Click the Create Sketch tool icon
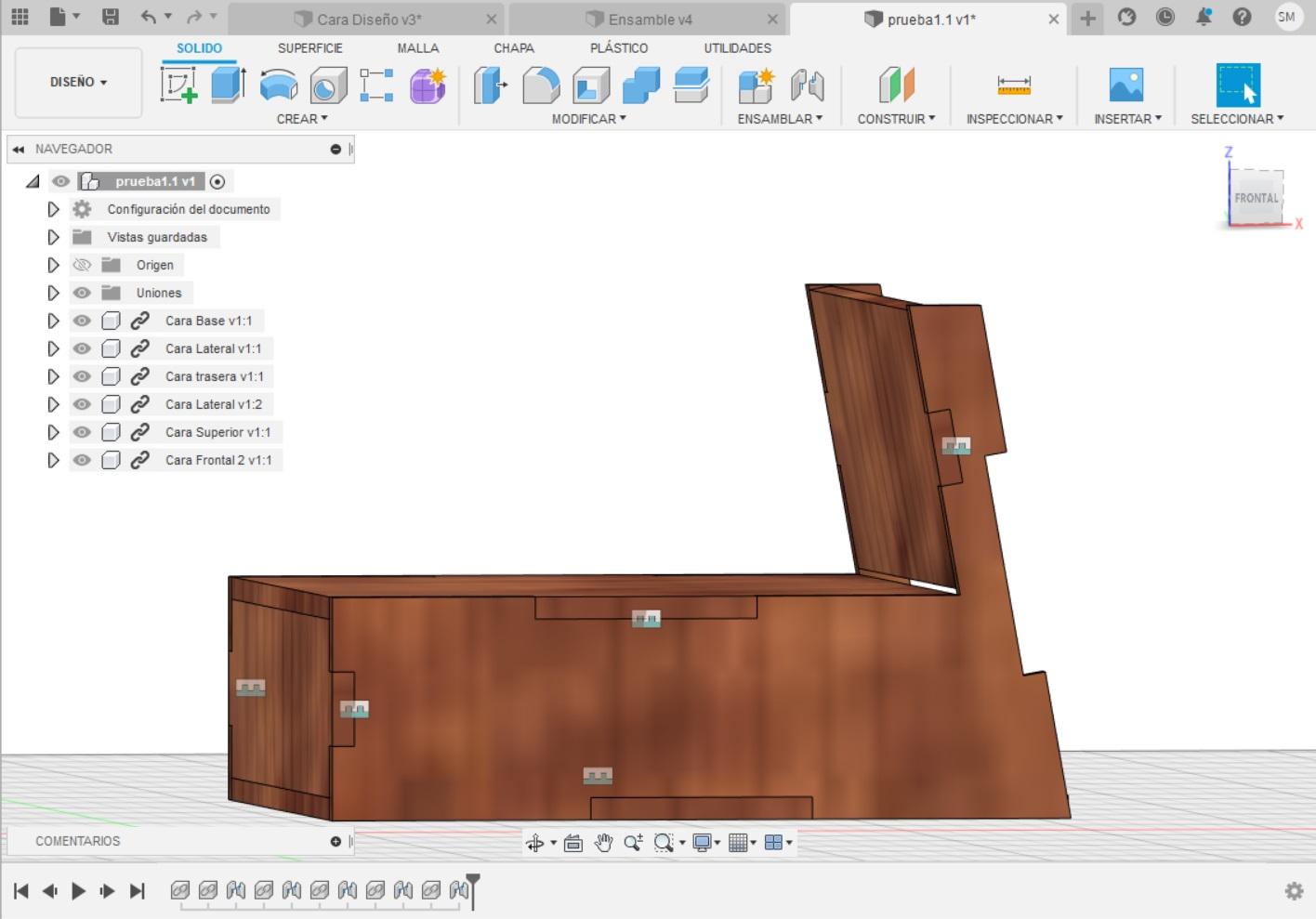1316x919 pixels. tap(178, 85)
